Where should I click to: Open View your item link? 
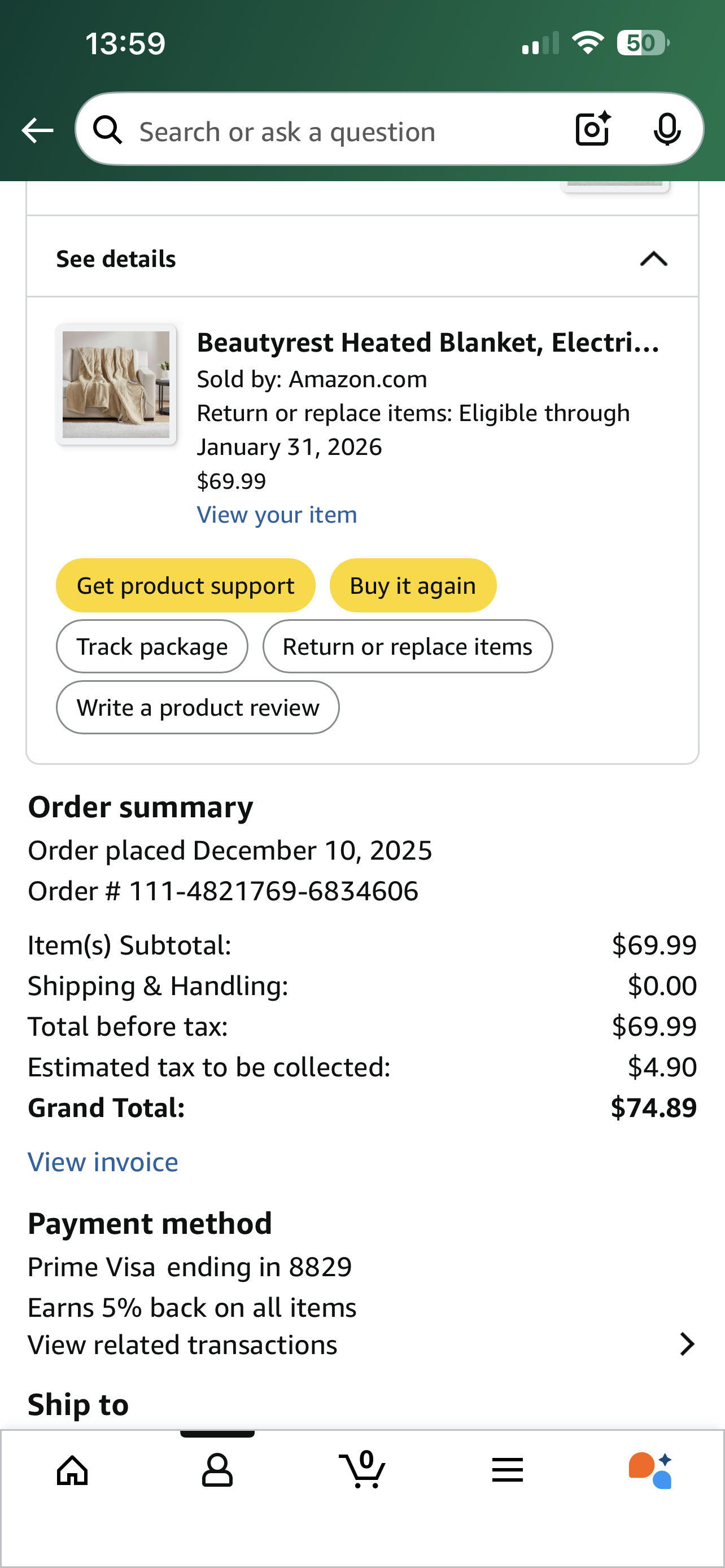pyautogui.click(x=277, y=515)
